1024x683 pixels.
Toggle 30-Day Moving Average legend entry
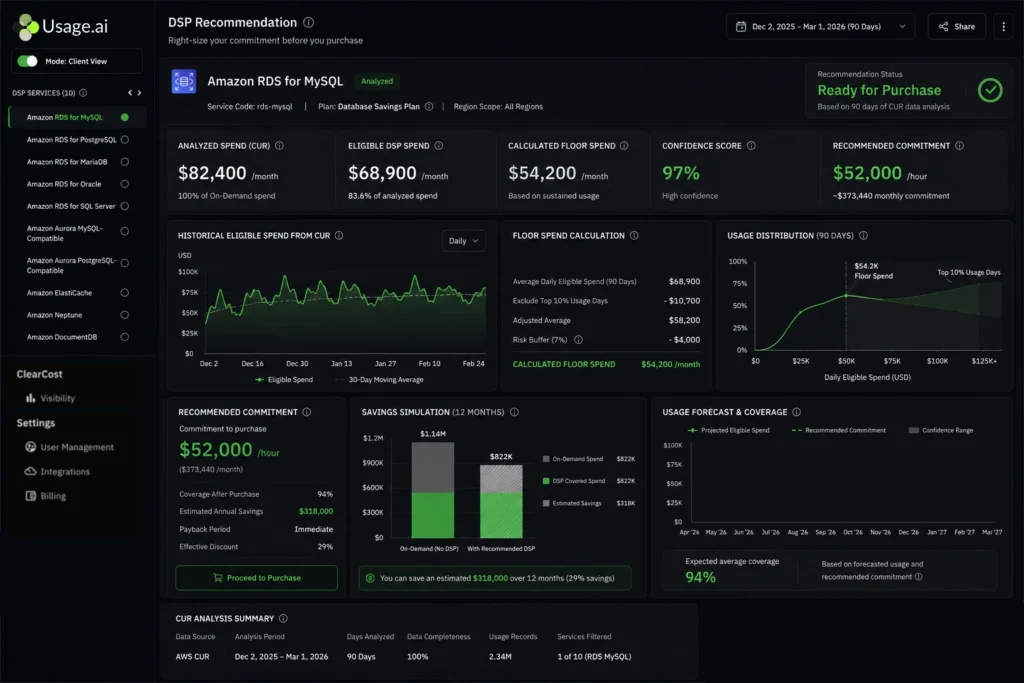click(x=379, y=379)
